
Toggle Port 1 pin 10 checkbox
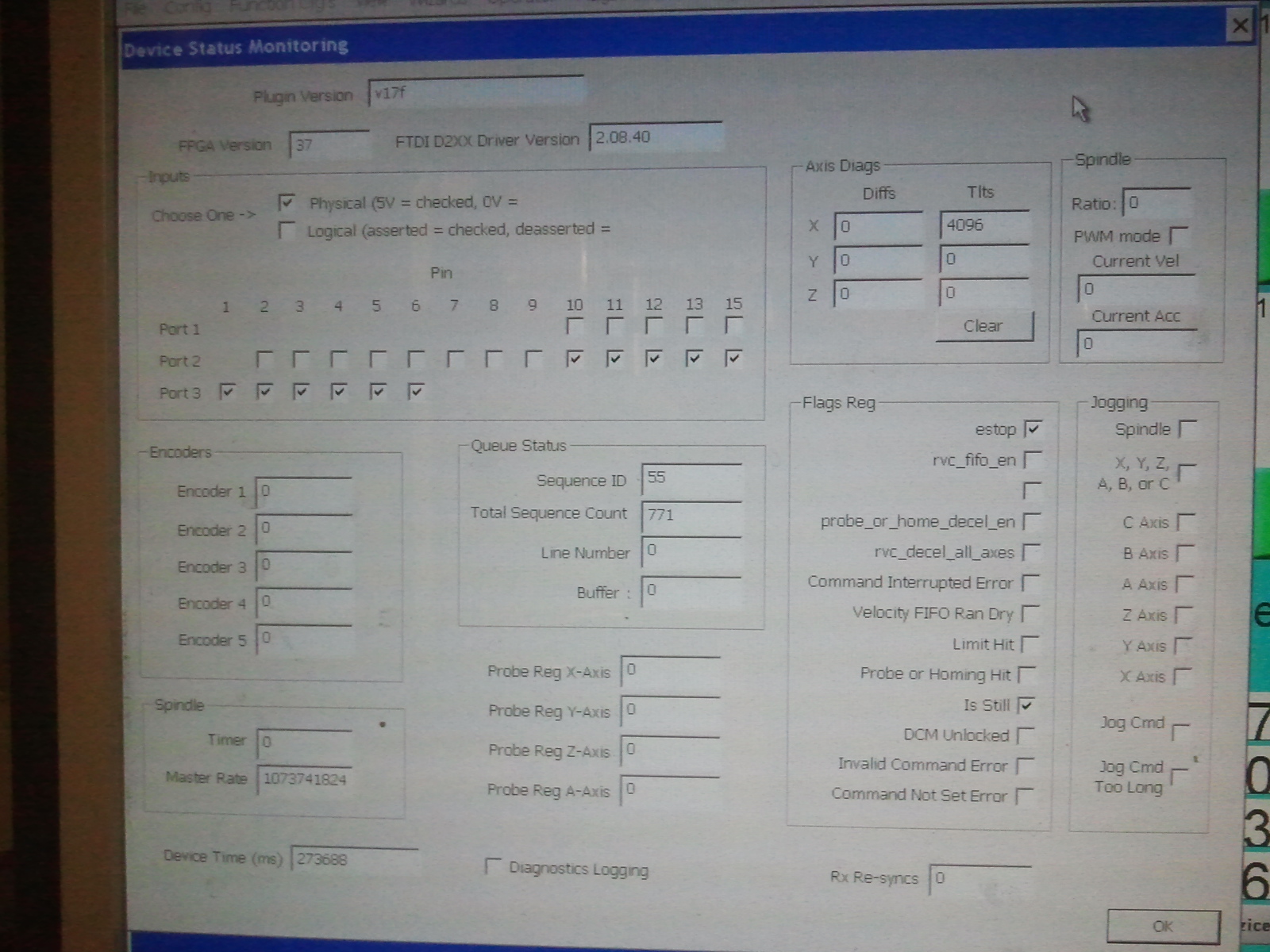coord(574,326)
